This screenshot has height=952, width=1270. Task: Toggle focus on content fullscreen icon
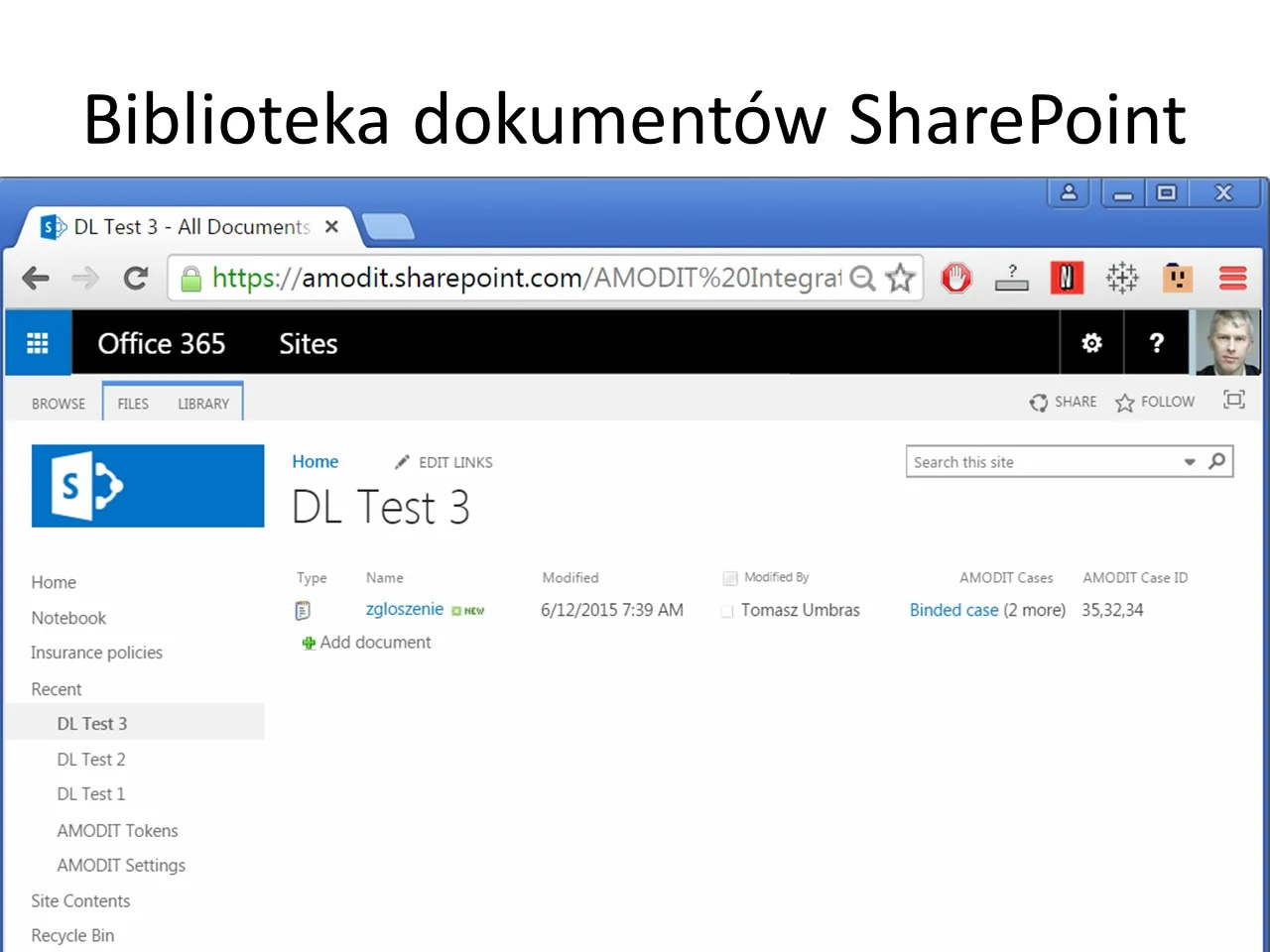(x=1233, y=400)
